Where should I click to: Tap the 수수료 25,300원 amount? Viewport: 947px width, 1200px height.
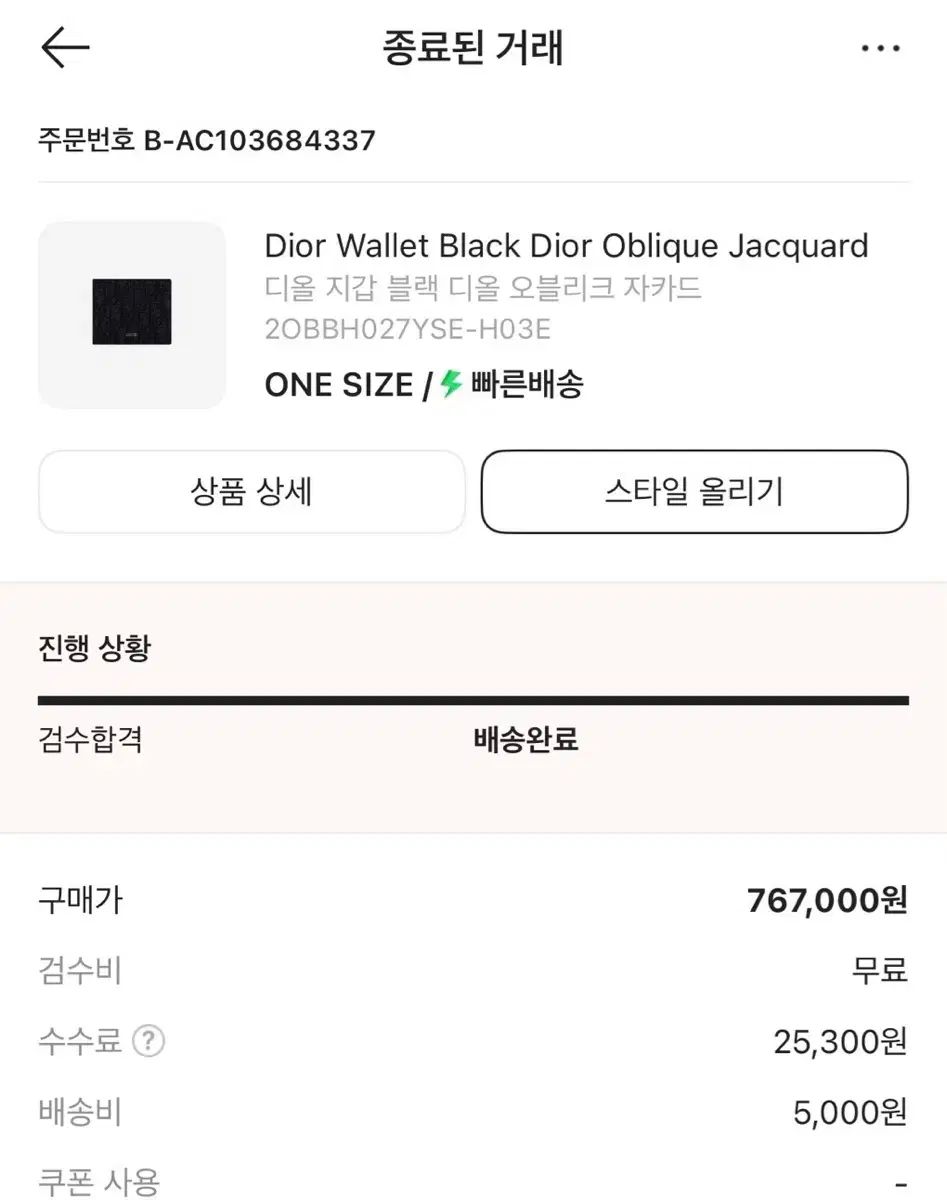click(x=840, y=1042)
